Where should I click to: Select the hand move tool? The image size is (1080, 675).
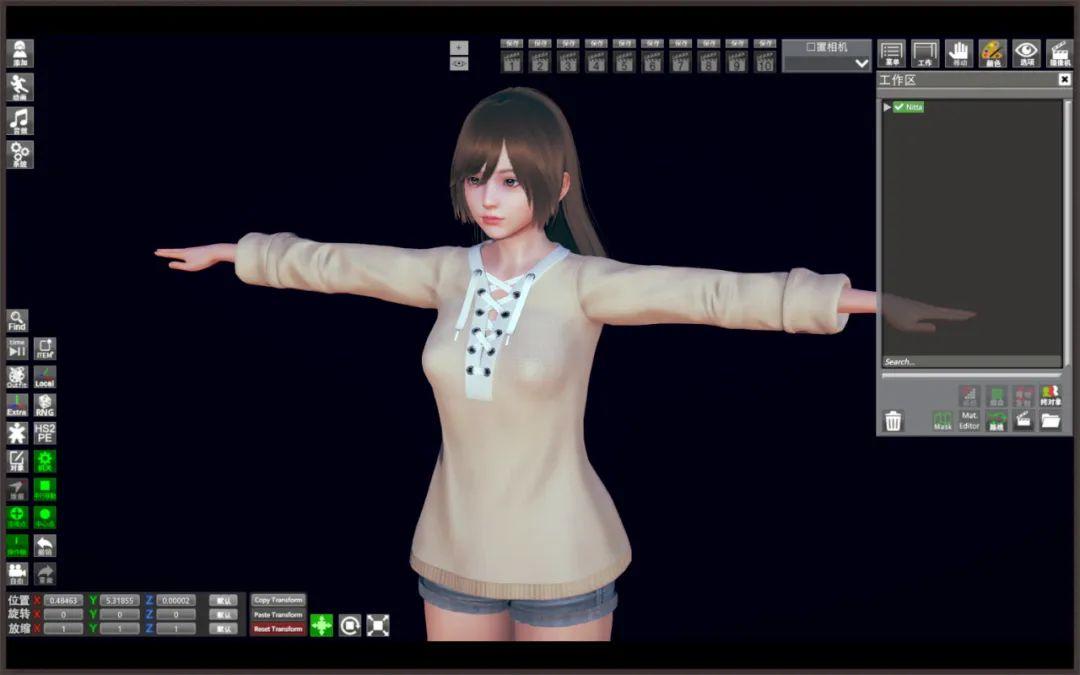click(959, 53)
